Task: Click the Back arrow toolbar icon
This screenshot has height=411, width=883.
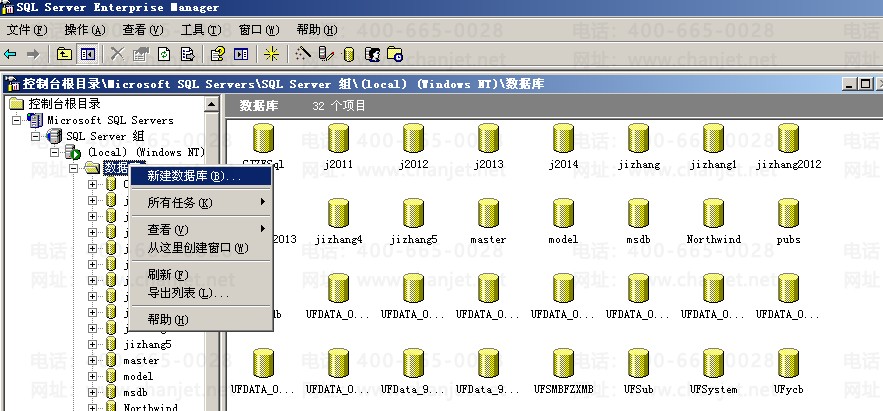Action: [11, 54]
